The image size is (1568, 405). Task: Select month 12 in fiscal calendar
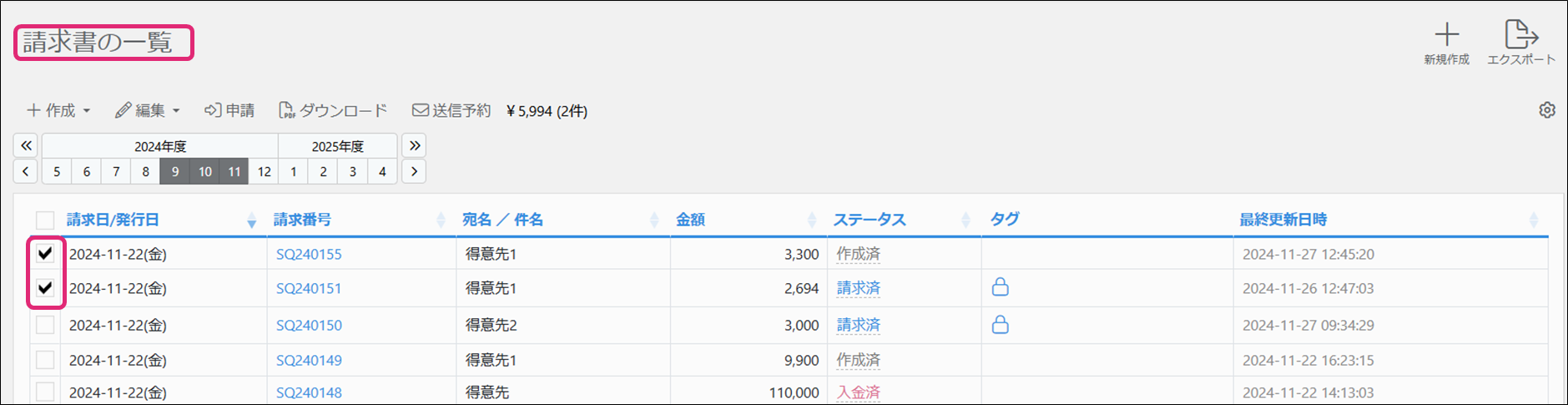click(264, 171)
